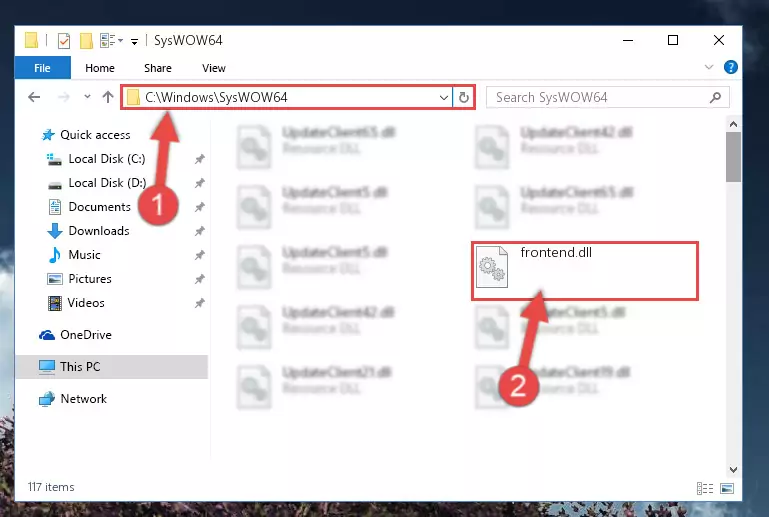
Task: Open the File tab
Action: [x=42, y=68]
